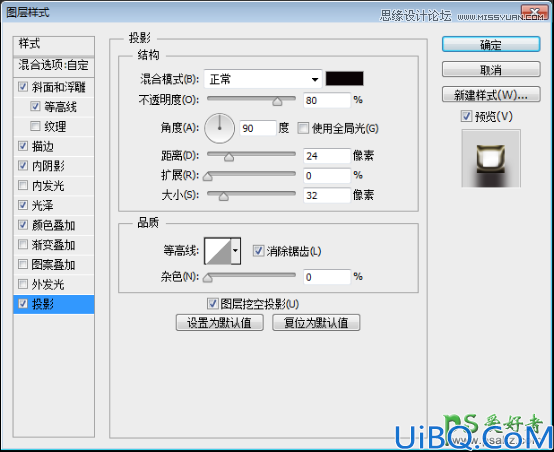
Task: Click the angle dial control
Action: [219, 128]
